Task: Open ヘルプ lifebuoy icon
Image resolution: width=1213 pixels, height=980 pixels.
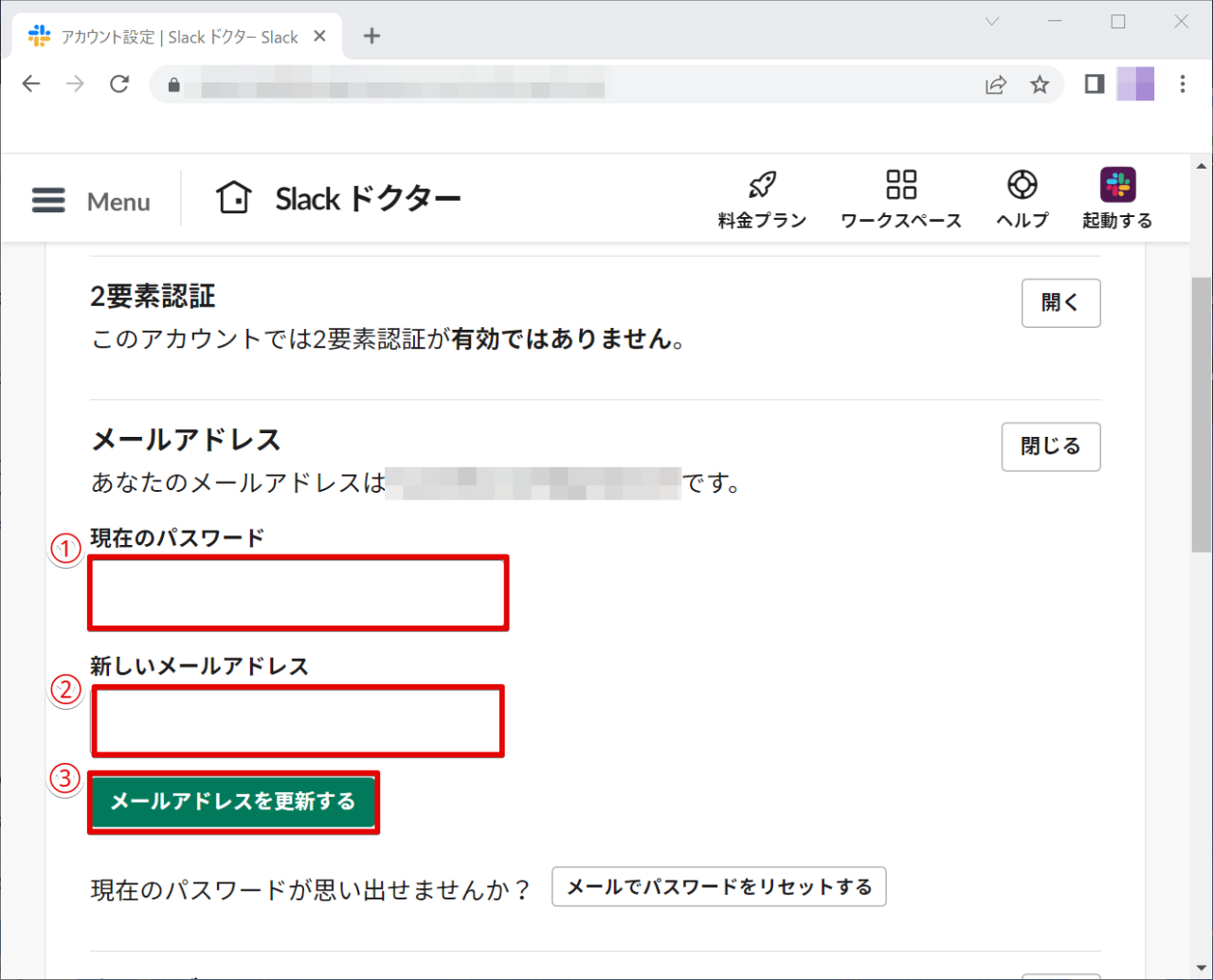Action: pos(1023,184)
